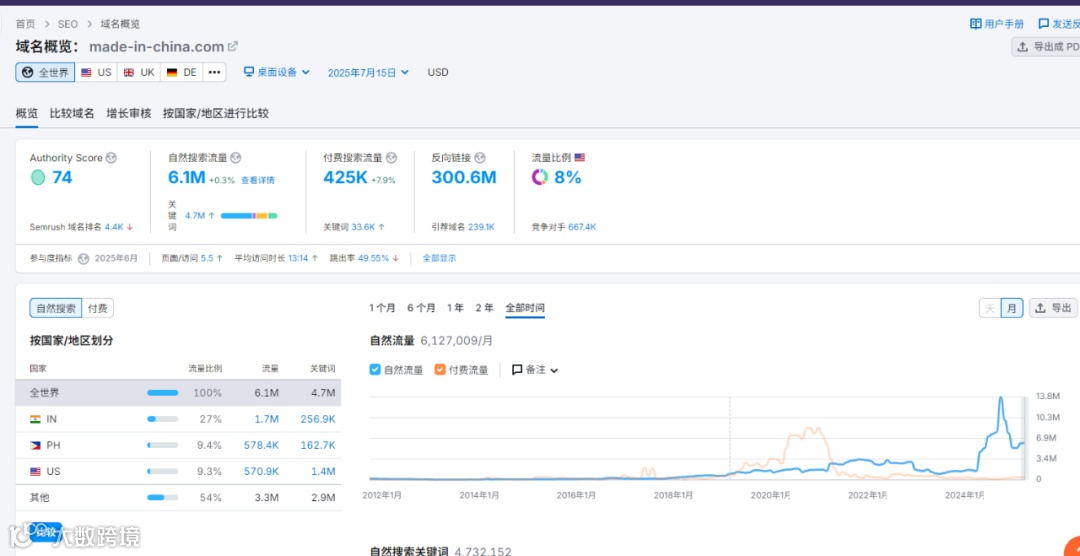Click the US flag in country table
The height and width of the screenshot is (556, 1080).
[x=35, y=472]
